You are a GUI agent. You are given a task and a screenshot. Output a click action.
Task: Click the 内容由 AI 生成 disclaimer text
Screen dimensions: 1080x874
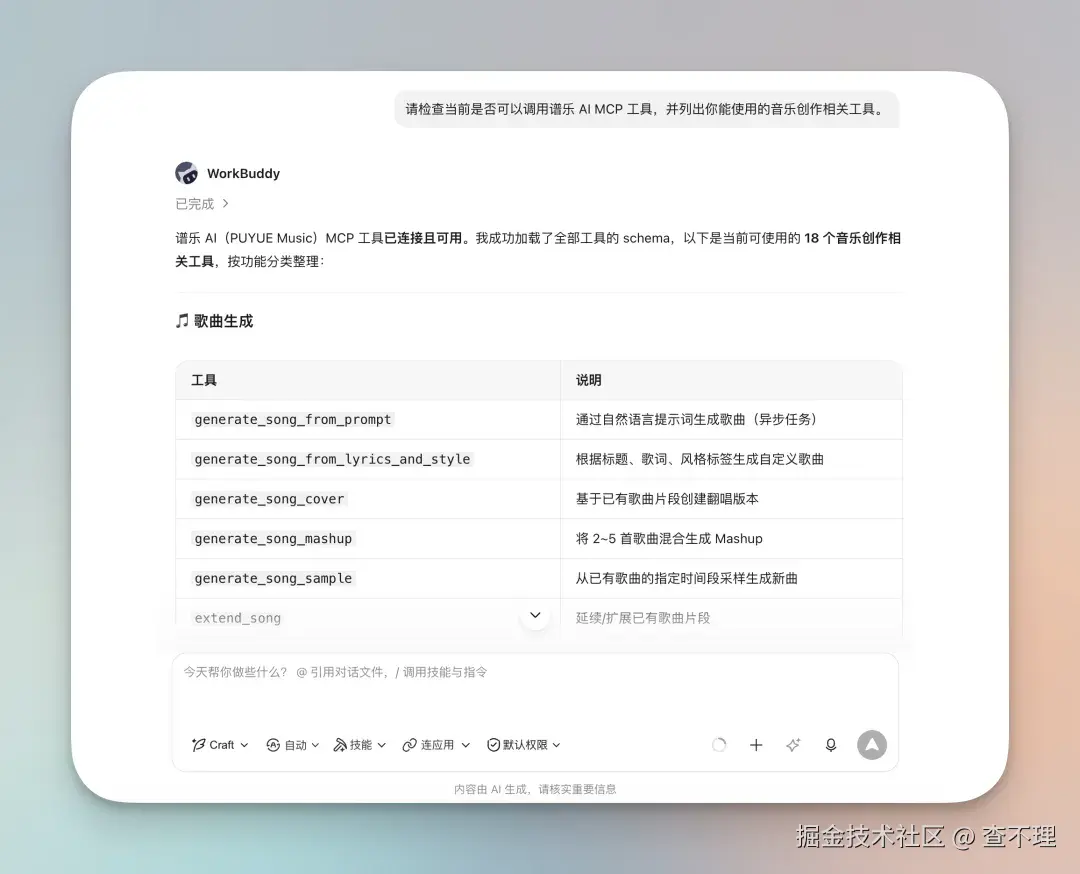click(534, 789)
